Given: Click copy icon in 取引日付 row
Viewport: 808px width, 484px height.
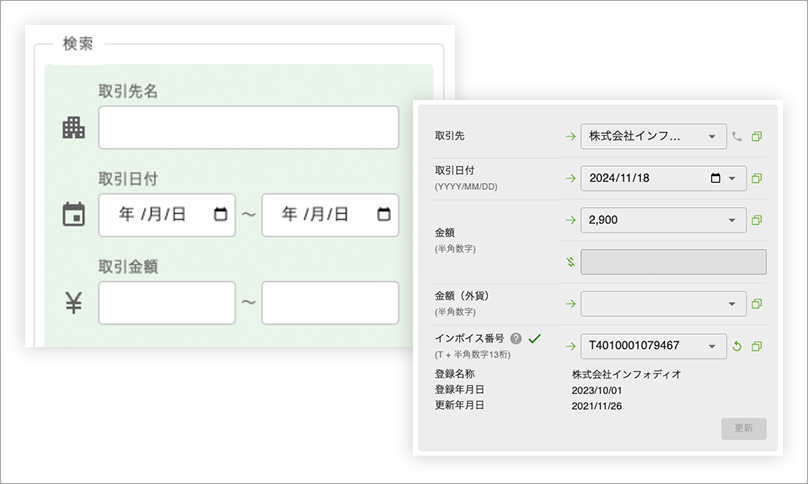Looking at the screenshot, I should [756, 178].
